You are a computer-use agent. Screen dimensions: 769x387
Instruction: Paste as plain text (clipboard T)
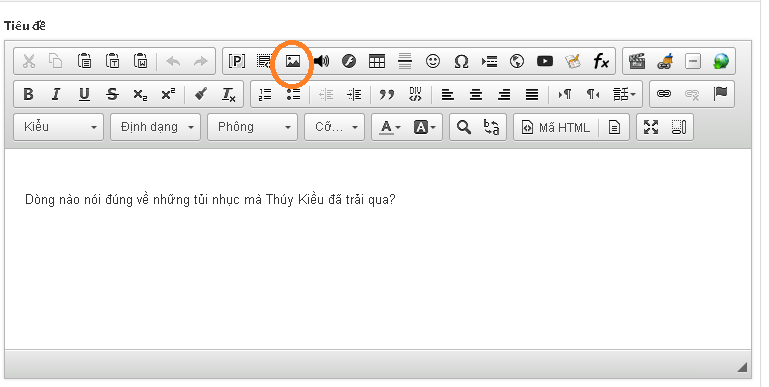click(x=112, y=61)
